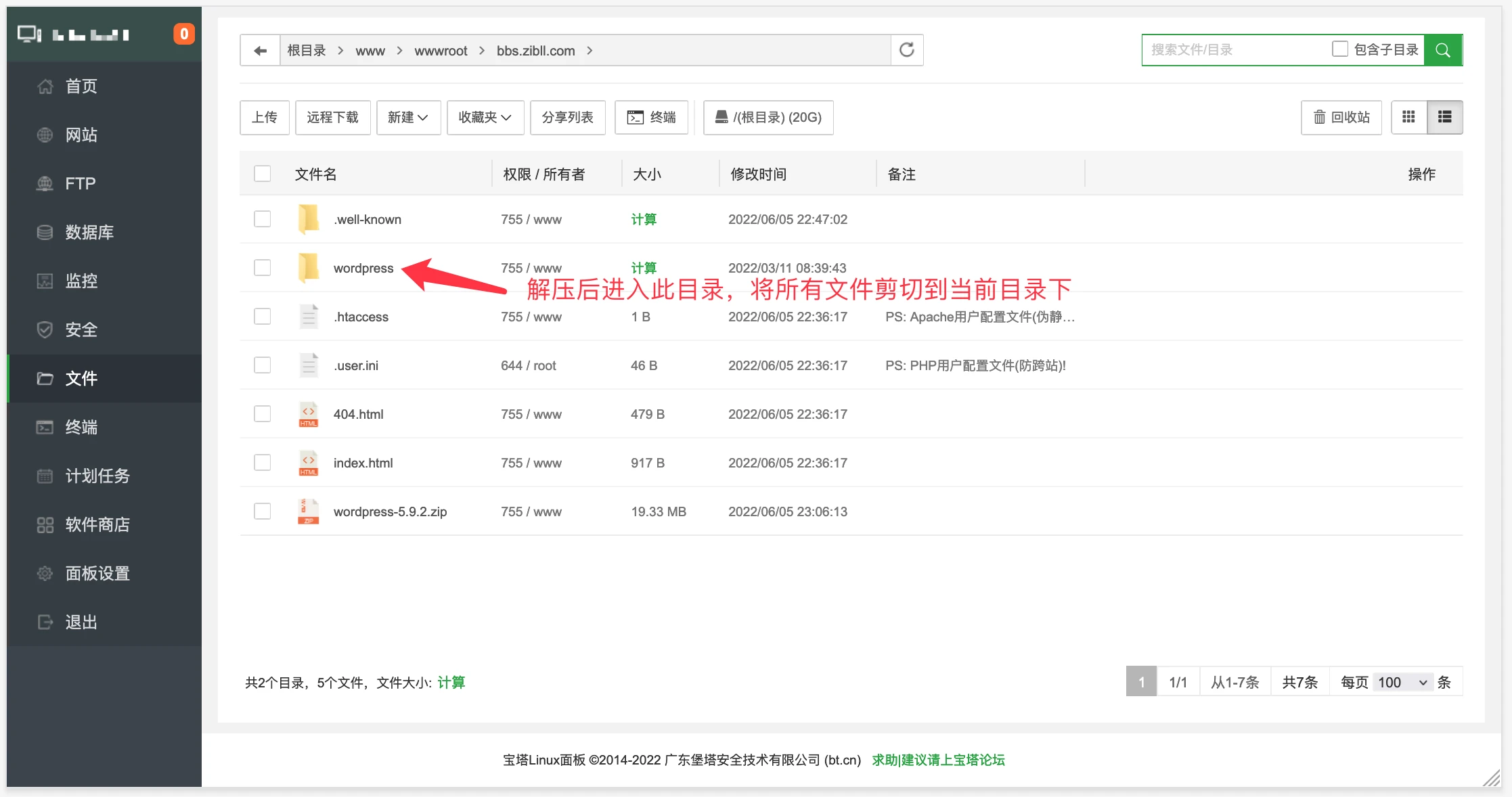Switch file listing to grid view
The height and width of the screenshot is (797, 1512).
pos(1408,117)
